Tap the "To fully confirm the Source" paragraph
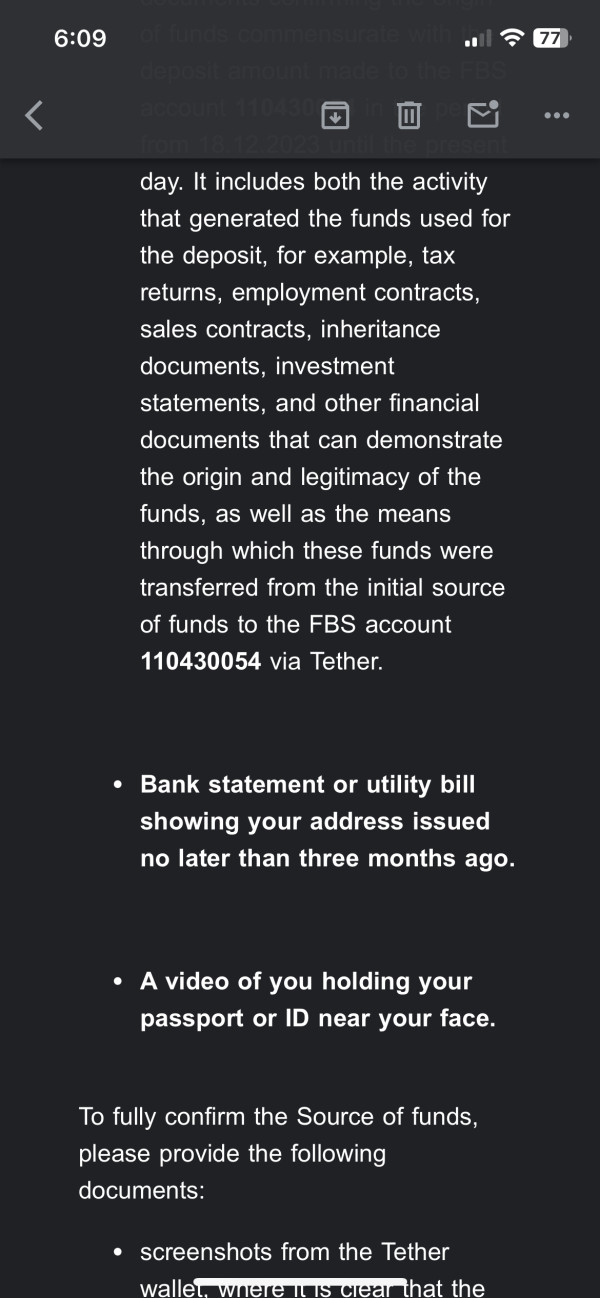The width and height of the screenshot is (600, 1298). click(x=278, y=1117)
